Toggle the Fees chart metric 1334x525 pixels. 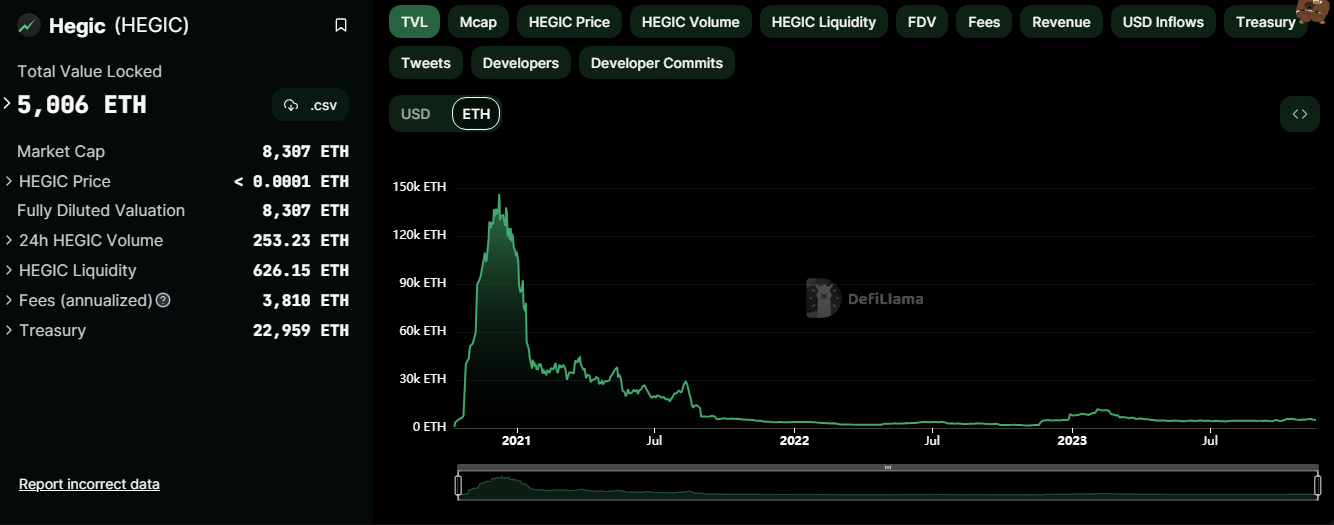pyautogui.click(x=984, y=22)
